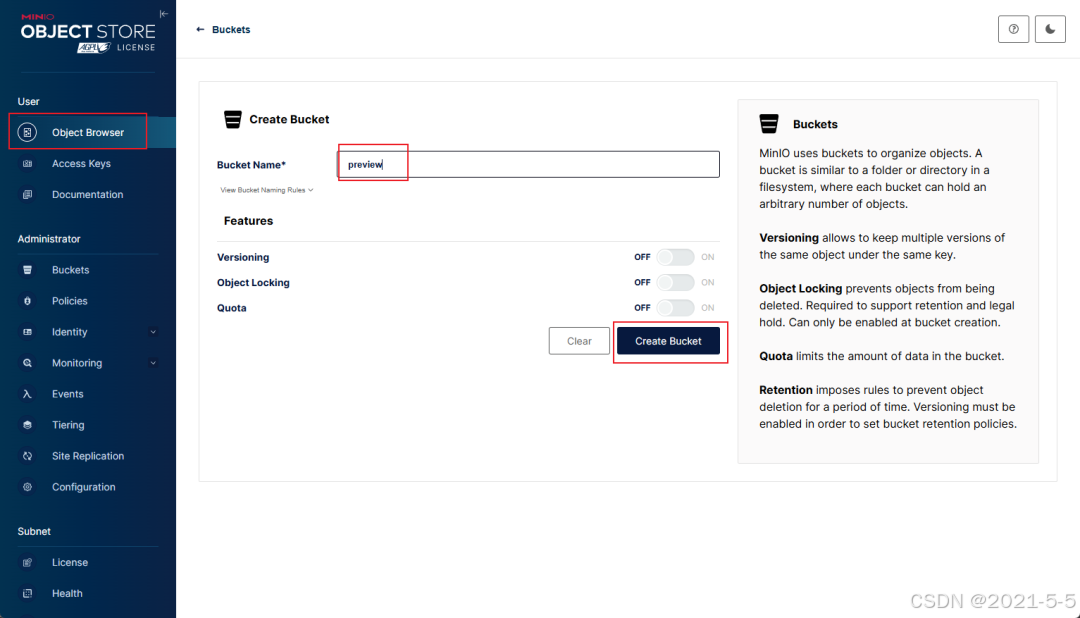Enable Versioning for the bucket
The width and height of the screenshot is (1080, 618).
click(675, 257)
